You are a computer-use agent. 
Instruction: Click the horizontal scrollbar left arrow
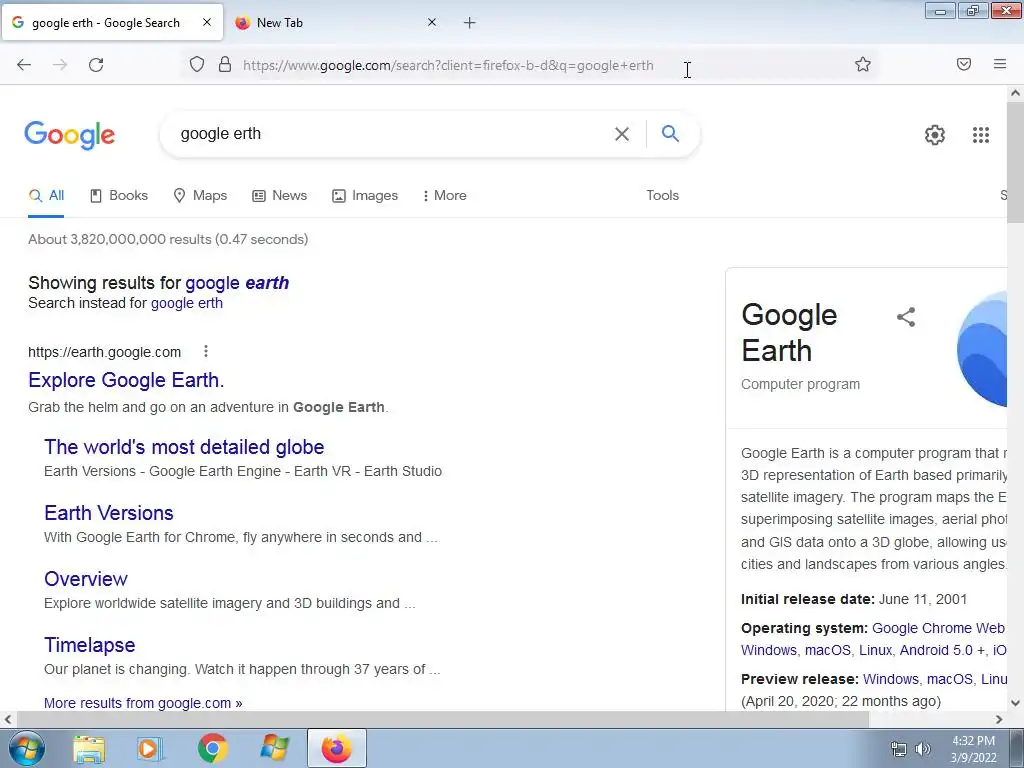coord(8,719)
